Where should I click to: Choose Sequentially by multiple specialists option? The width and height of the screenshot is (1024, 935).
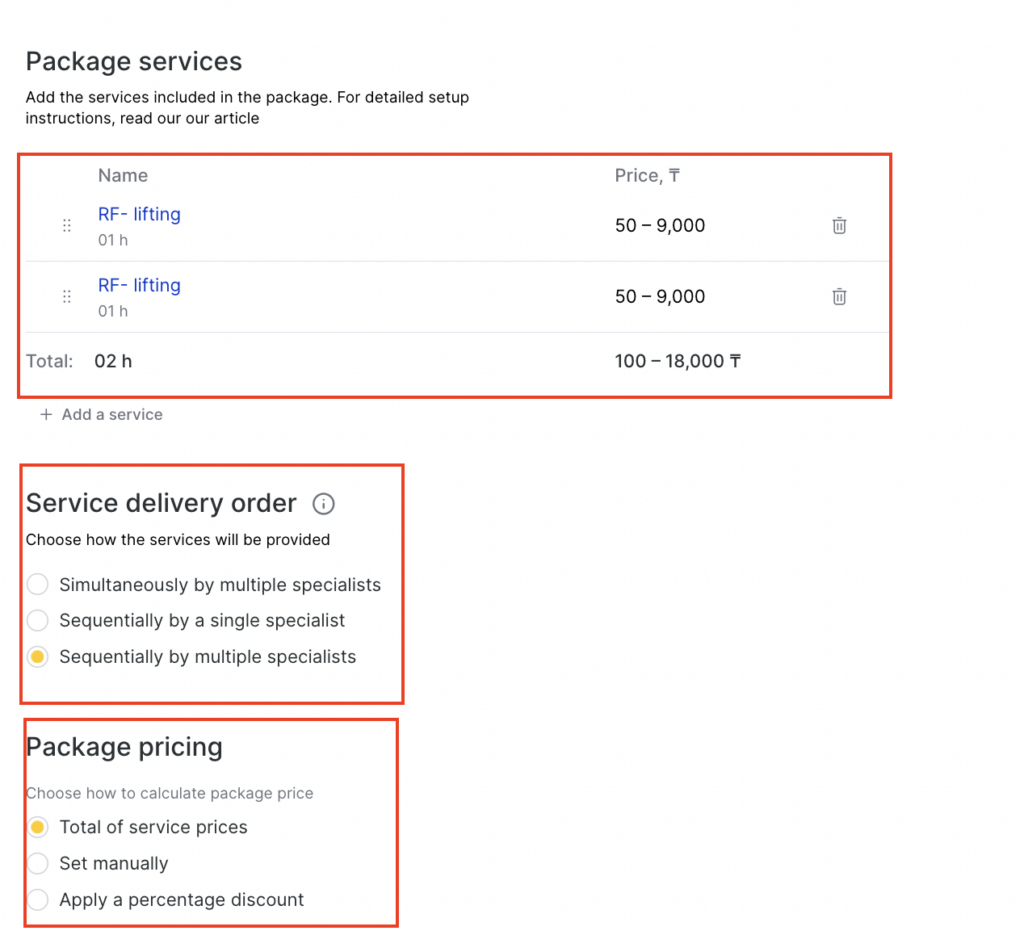coord(38,657)
